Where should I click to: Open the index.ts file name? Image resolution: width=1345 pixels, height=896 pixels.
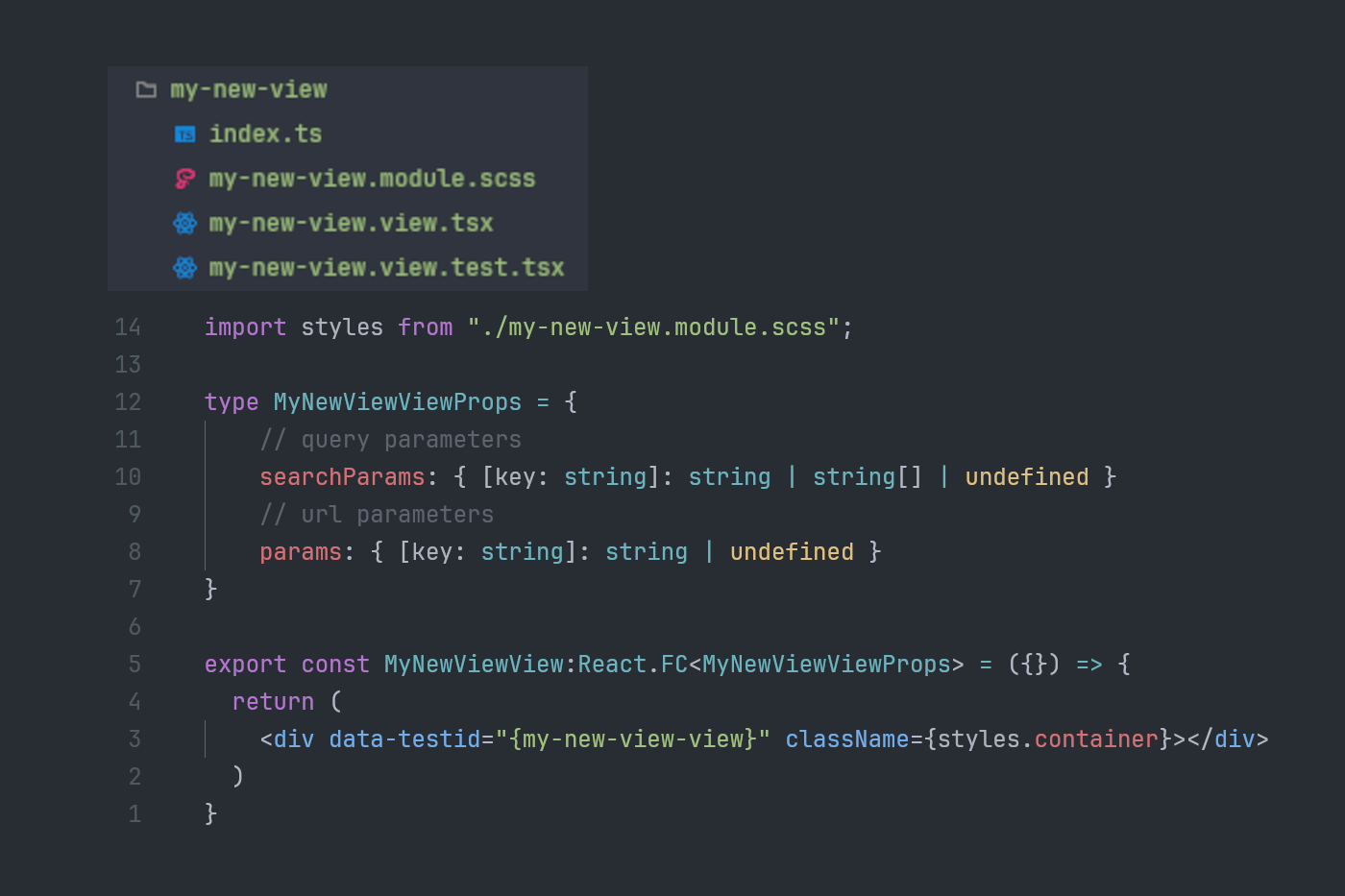coord(265,134)
